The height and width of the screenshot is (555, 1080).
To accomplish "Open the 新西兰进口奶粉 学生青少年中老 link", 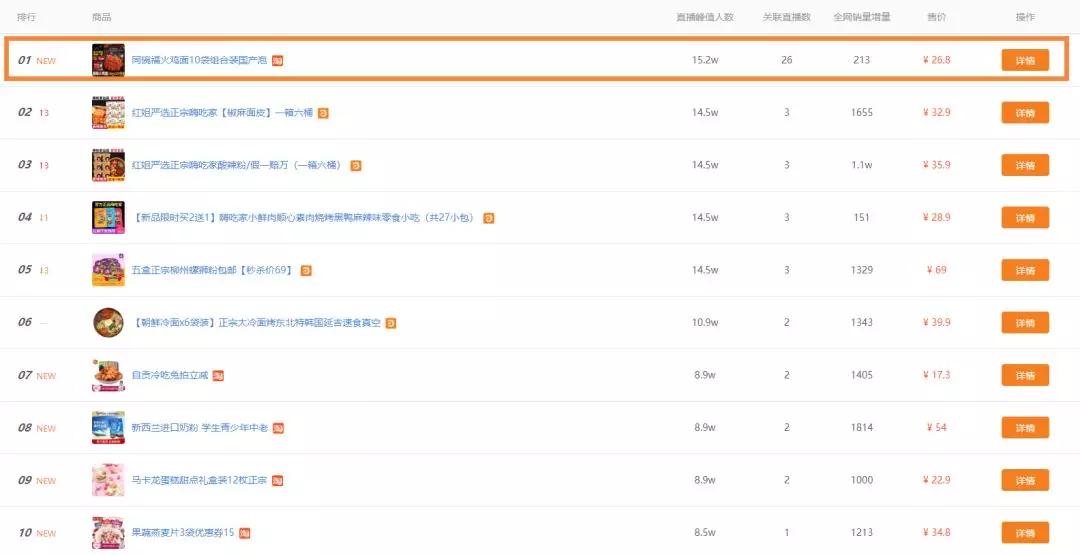I will [x=200, y=428].
